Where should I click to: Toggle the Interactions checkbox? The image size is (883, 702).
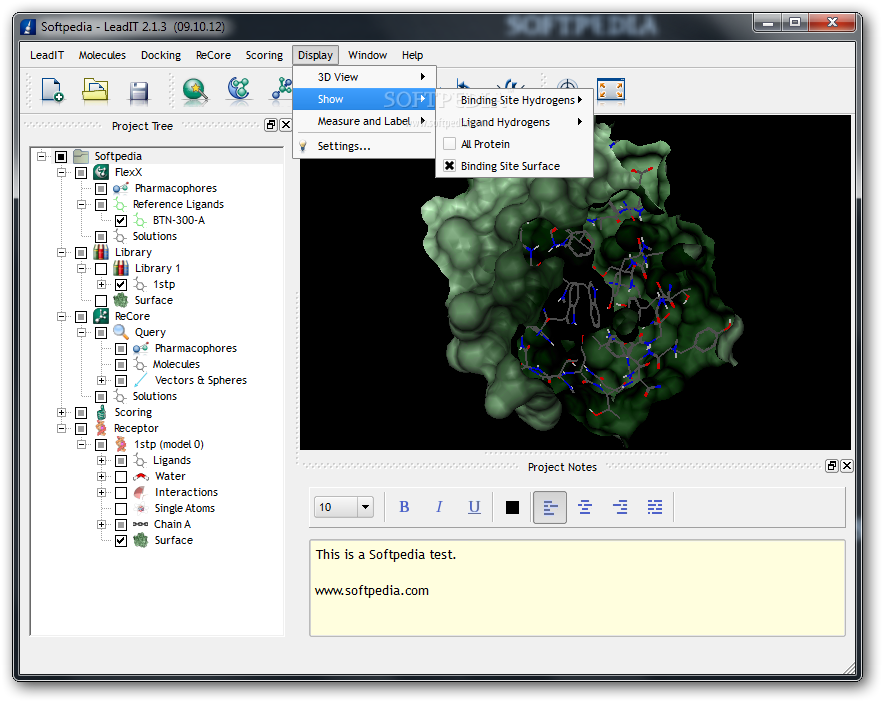click(x=121, y=493)
